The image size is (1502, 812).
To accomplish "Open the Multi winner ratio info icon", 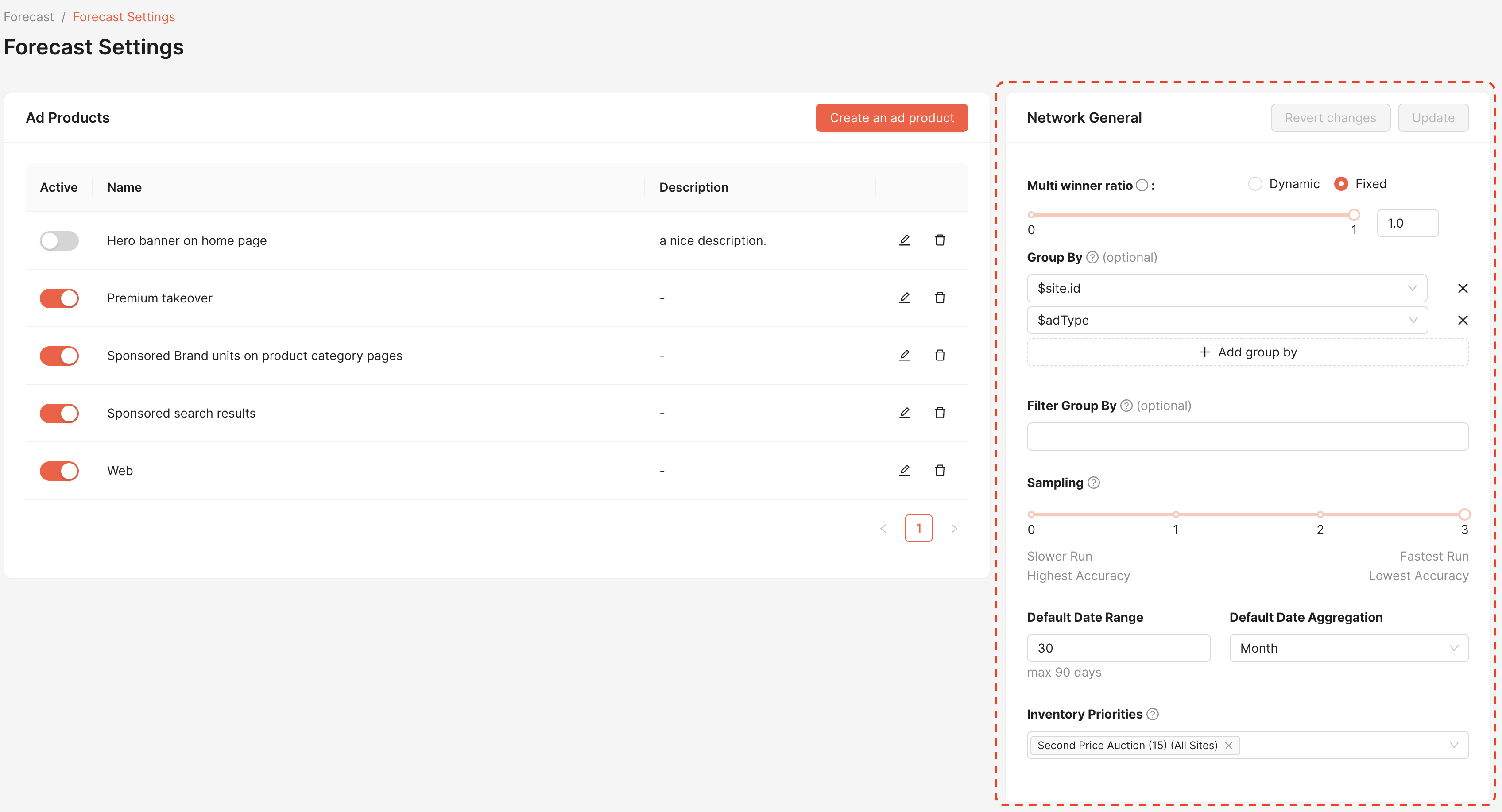I will tap(1142, 186).
